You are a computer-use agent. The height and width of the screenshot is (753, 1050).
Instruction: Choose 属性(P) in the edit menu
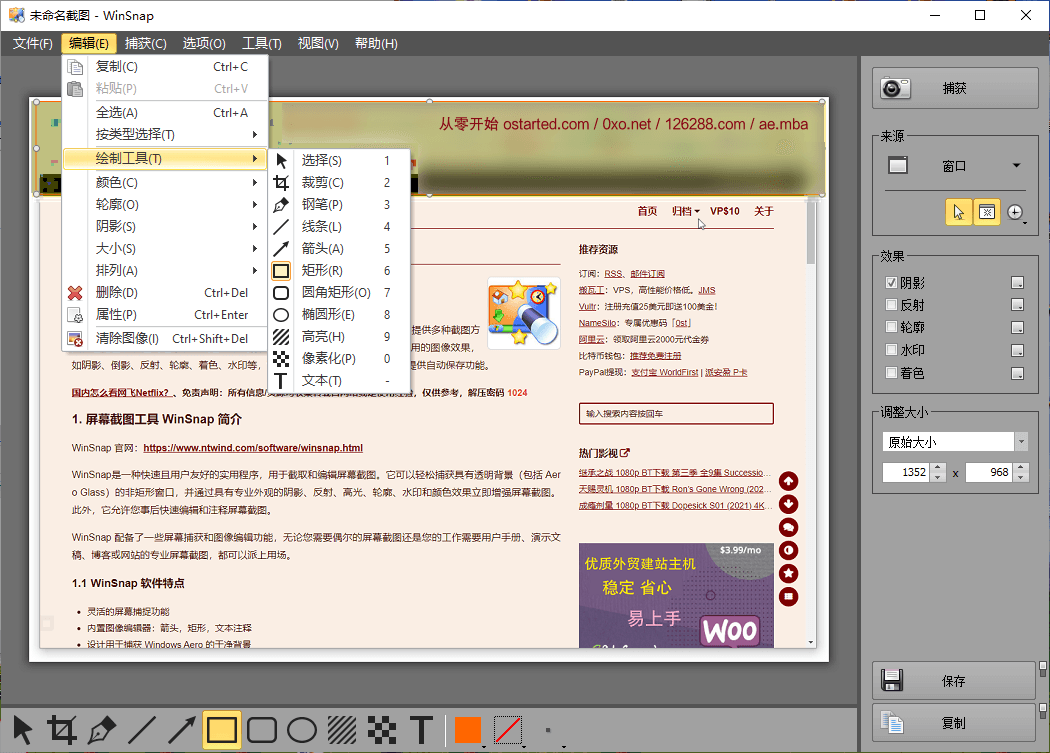coord(165,314)
